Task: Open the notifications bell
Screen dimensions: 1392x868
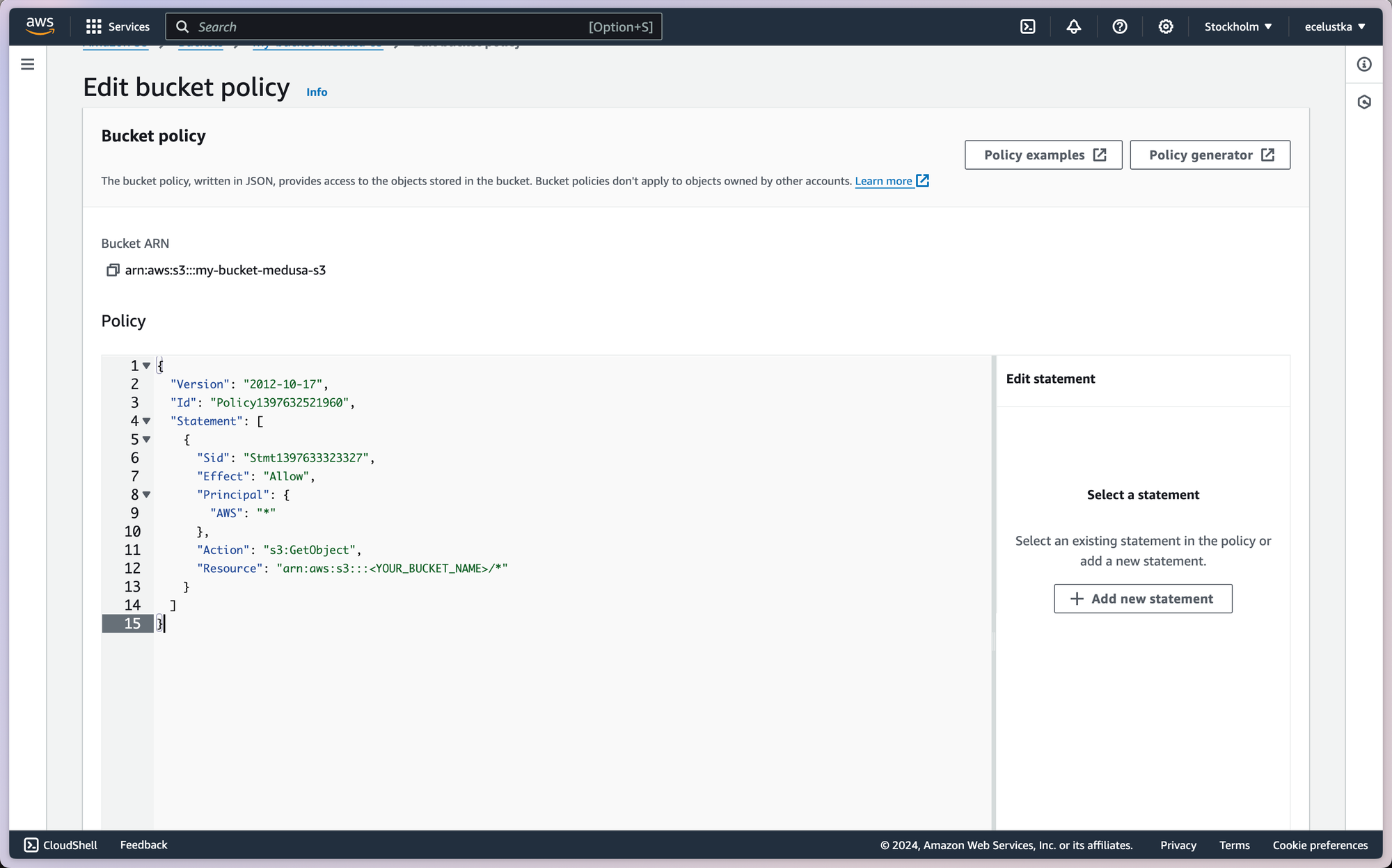Action: coord(1073,26)
